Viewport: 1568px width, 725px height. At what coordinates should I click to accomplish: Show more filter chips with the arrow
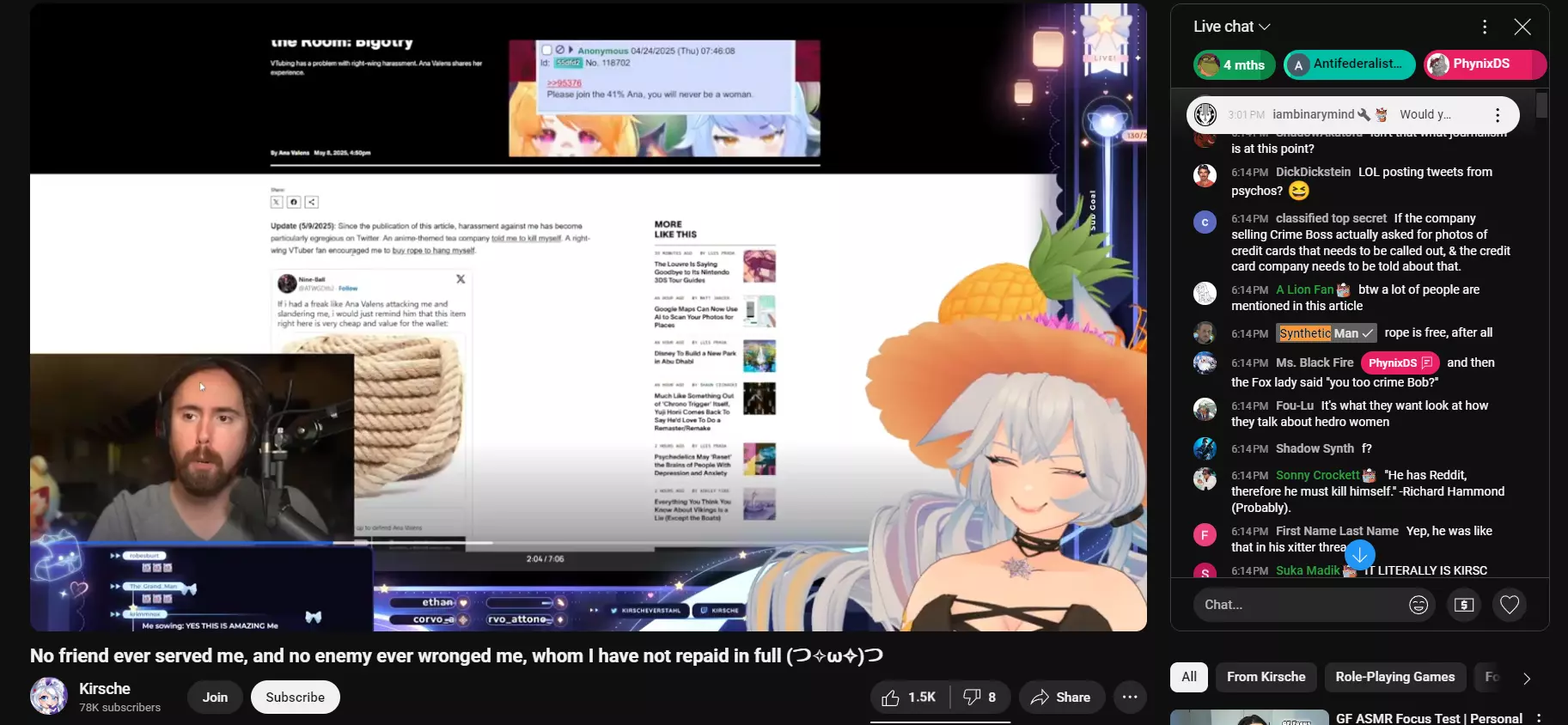coord(1527,678)
